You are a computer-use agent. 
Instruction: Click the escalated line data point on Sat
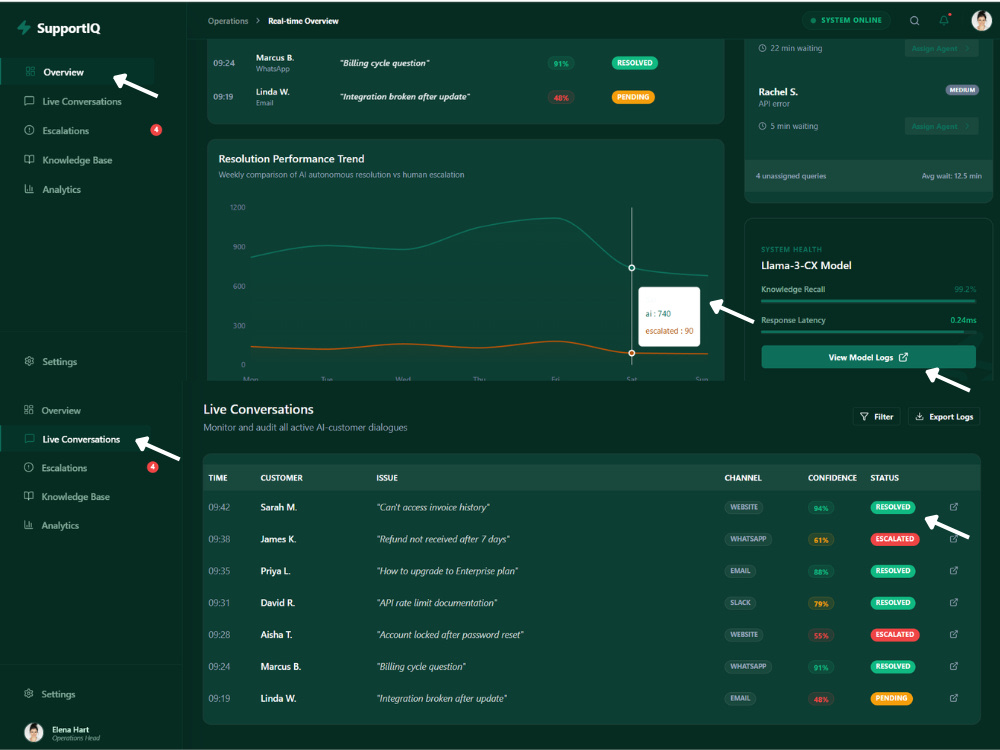coord(631,353)
